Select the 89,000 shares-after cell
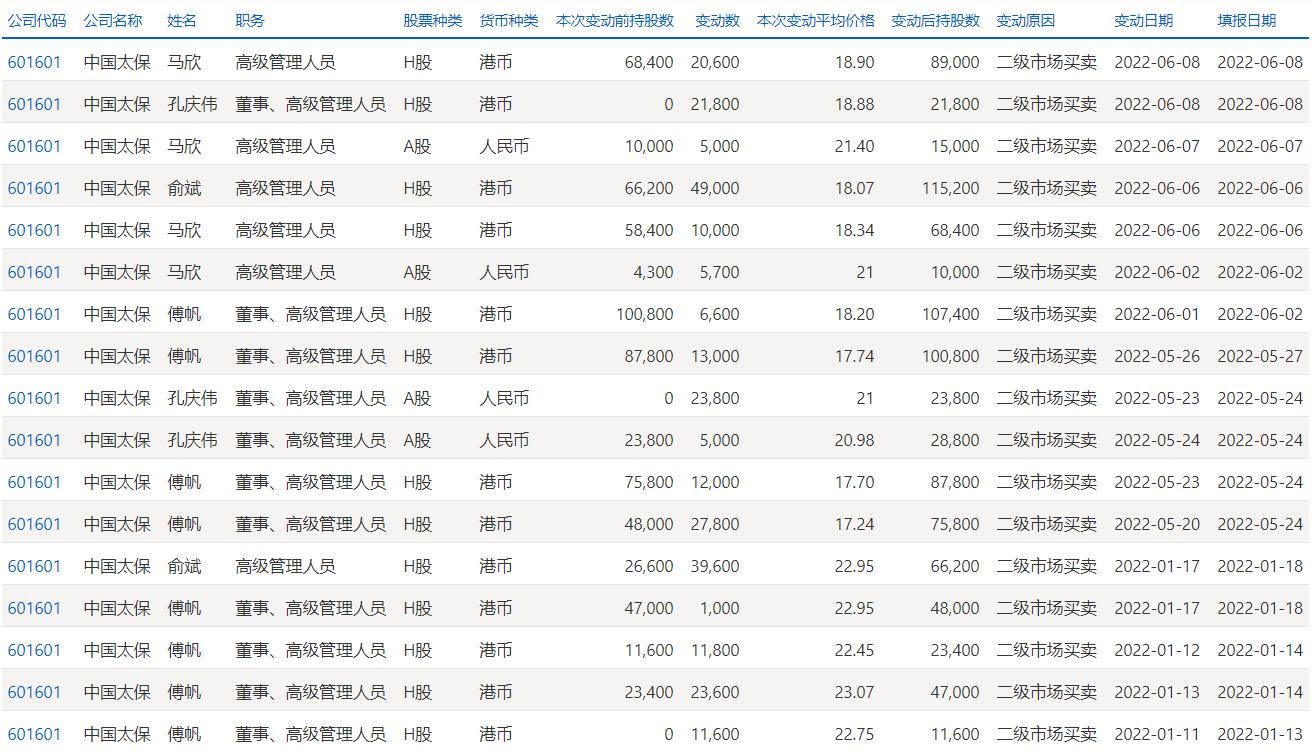 (955, 62)
